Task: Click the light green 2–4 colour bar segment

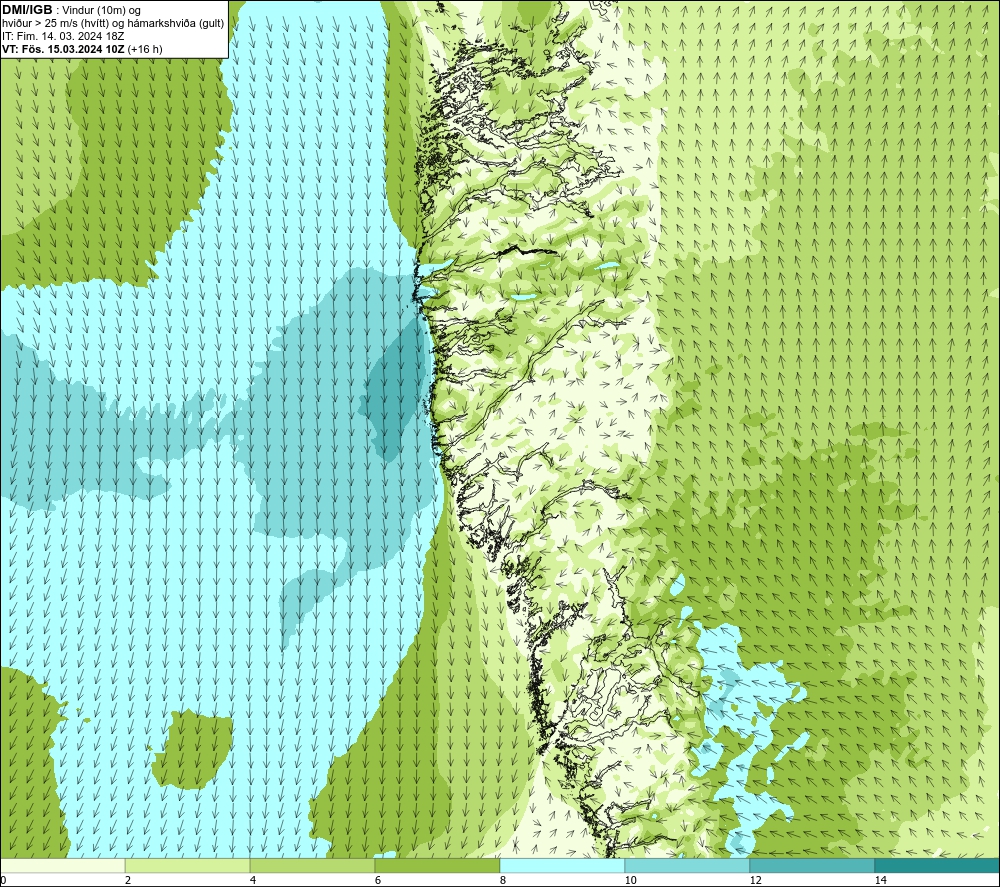Action: tap(188, 866)
